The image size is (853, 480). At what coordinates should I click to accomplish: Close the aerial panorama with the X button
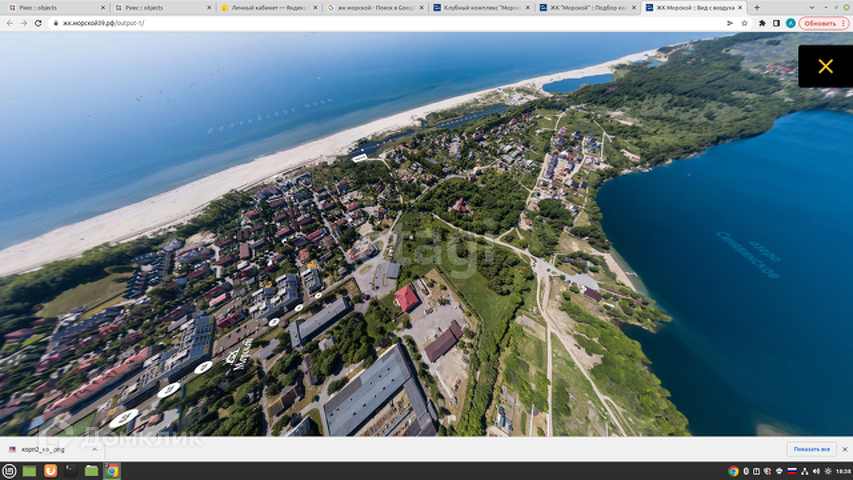tap(825, 66)
